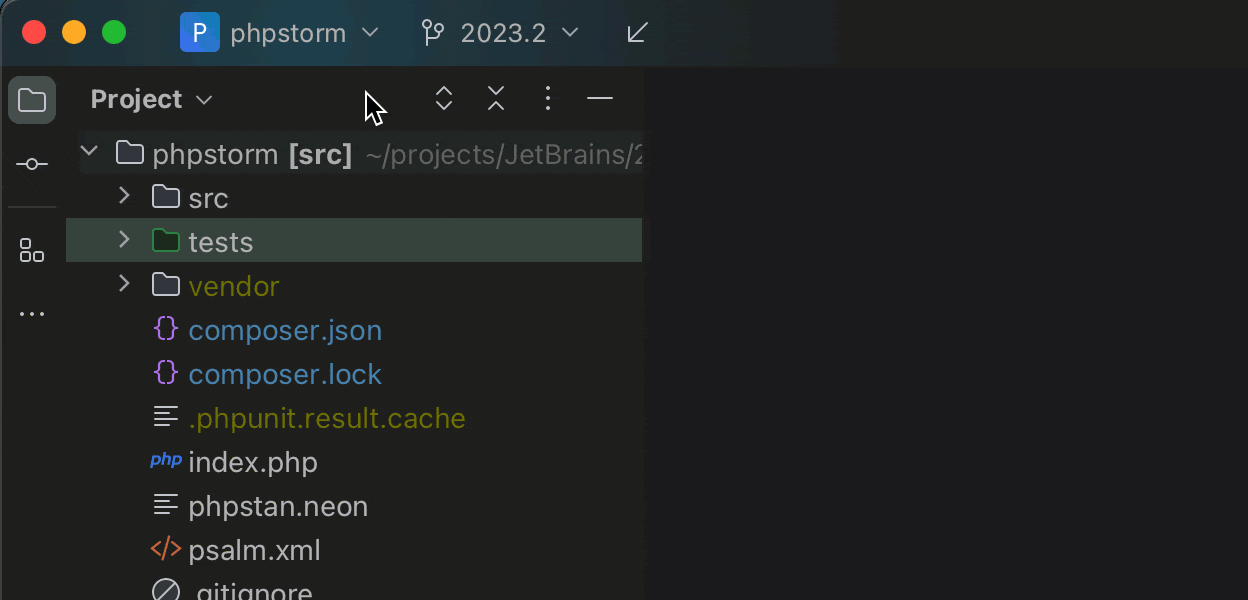
Task: Expand the src folder
Action: pyautogui.click(x=124, y=196)
